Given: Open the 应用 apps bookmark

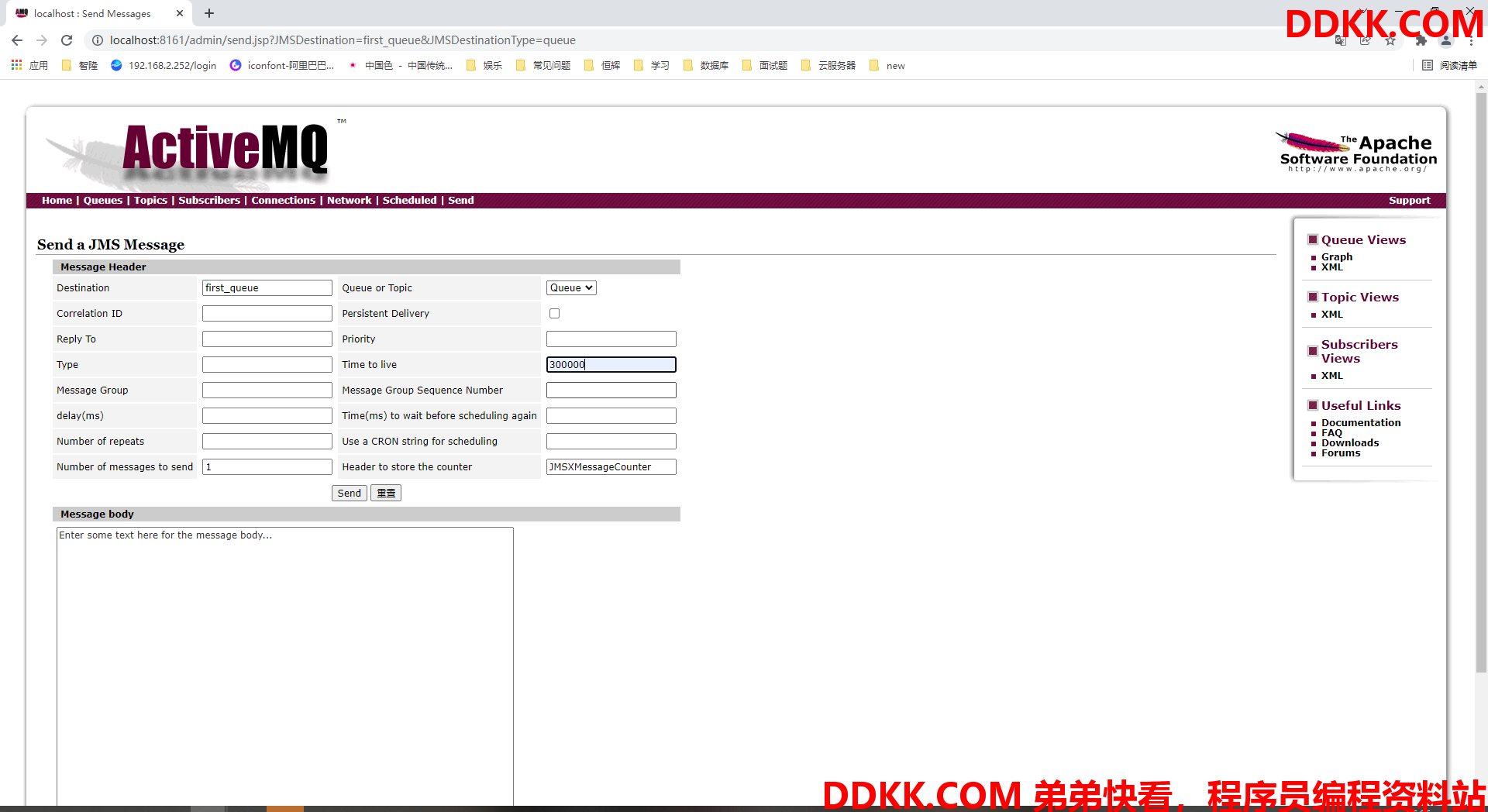Looking at the screenshot, I should click(29, 65).
